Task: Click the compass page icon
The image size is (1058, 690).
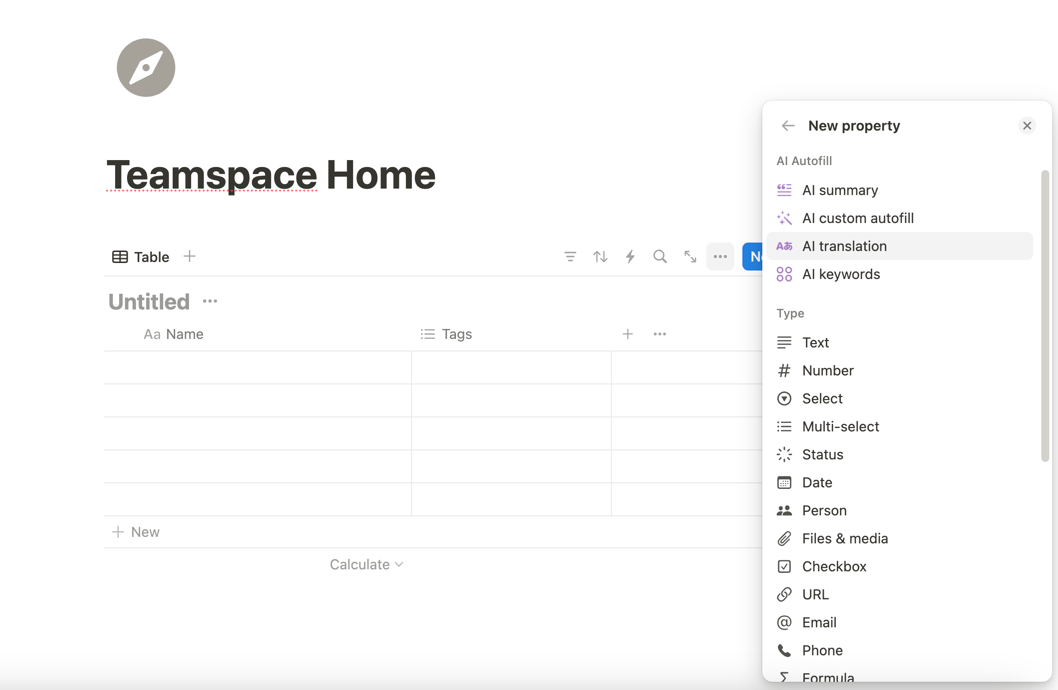Action: (146, 68)
